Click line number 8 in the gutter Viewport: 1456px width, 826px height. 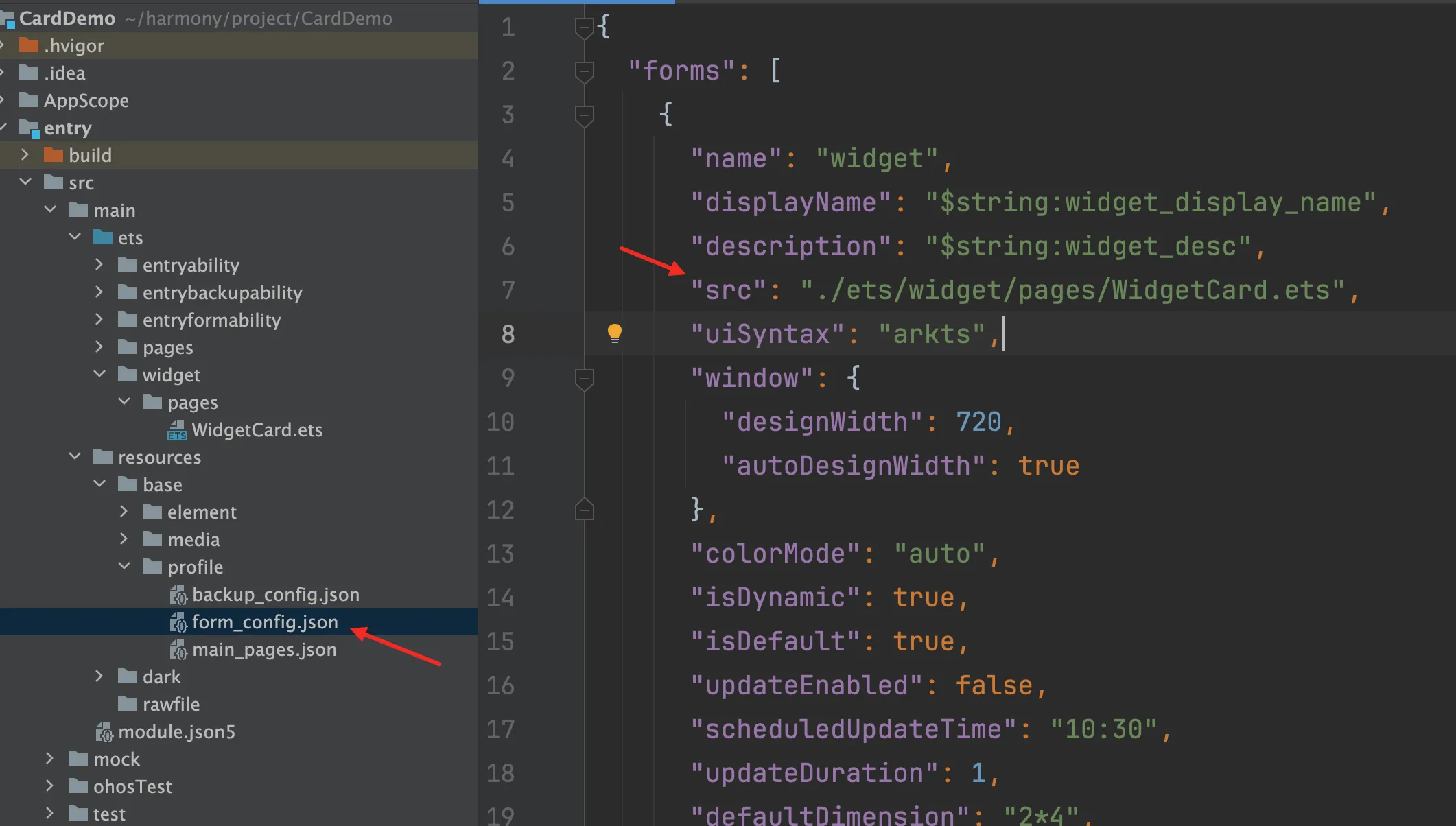click(x=508, y=334)
